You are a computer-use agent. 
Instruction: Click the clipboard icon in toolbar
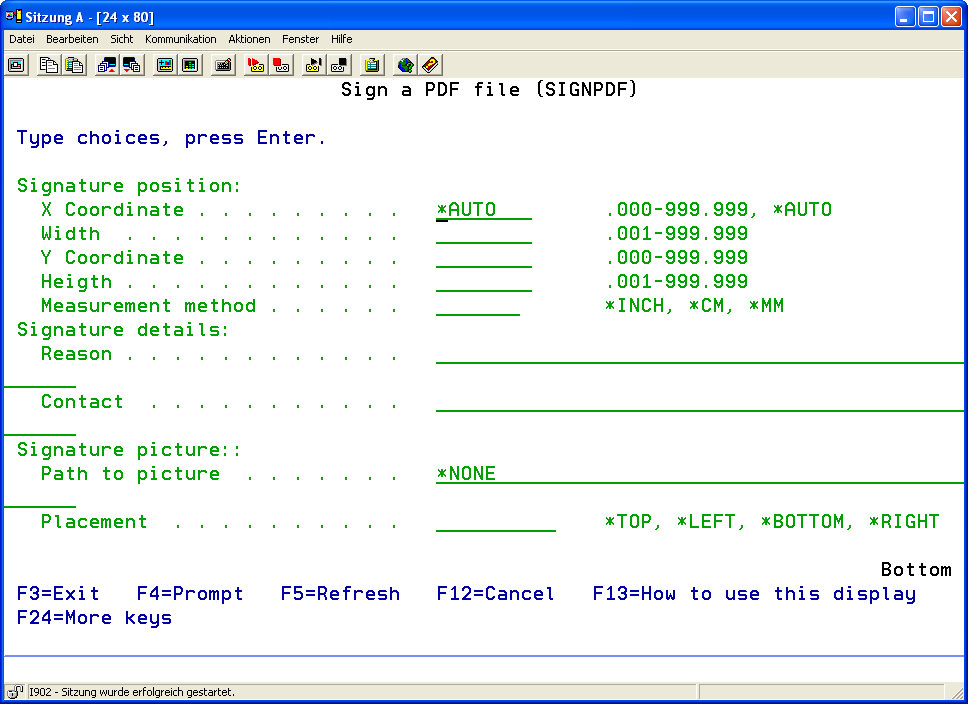372,65
